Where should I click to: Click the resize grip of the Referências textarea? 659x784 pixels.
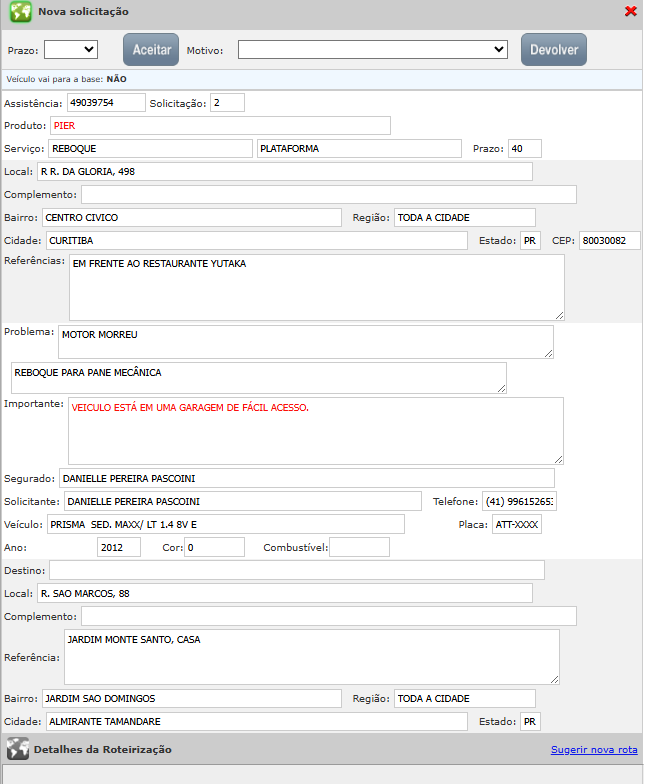pos(560,316)
